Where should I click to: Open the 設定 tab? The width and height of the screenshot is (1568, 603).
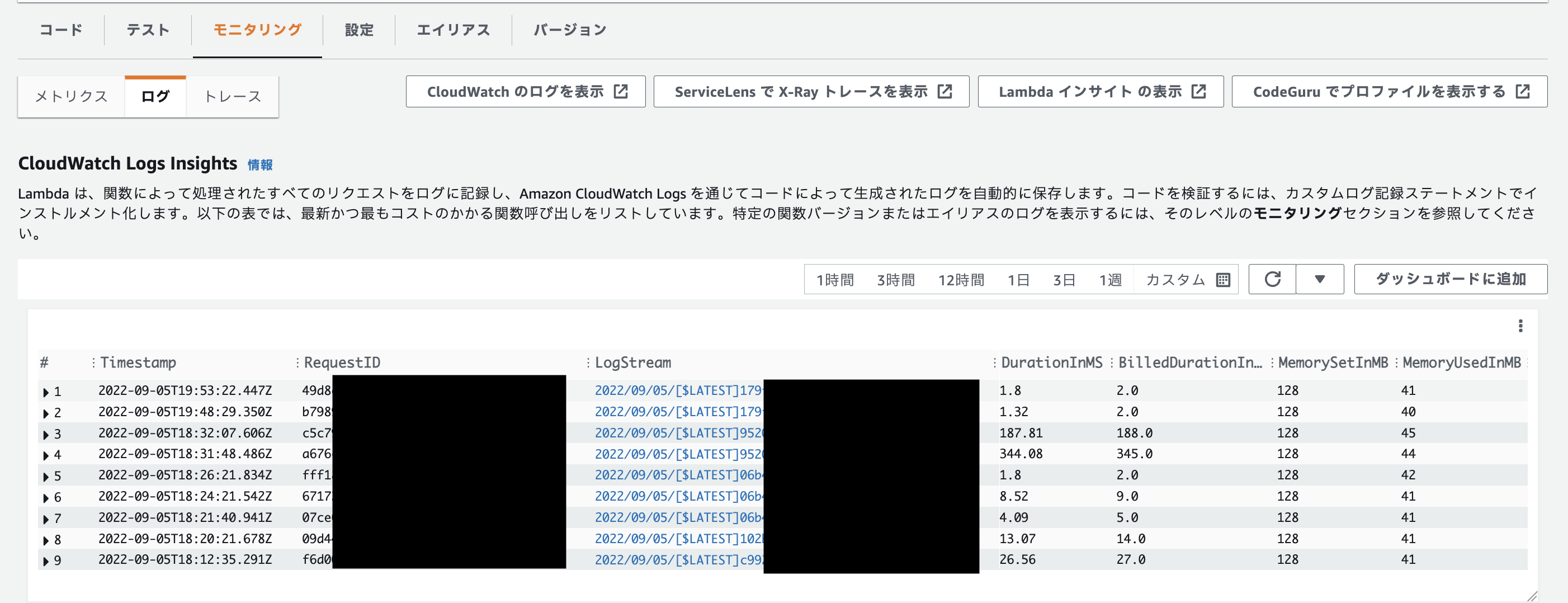tap(359, 30)
